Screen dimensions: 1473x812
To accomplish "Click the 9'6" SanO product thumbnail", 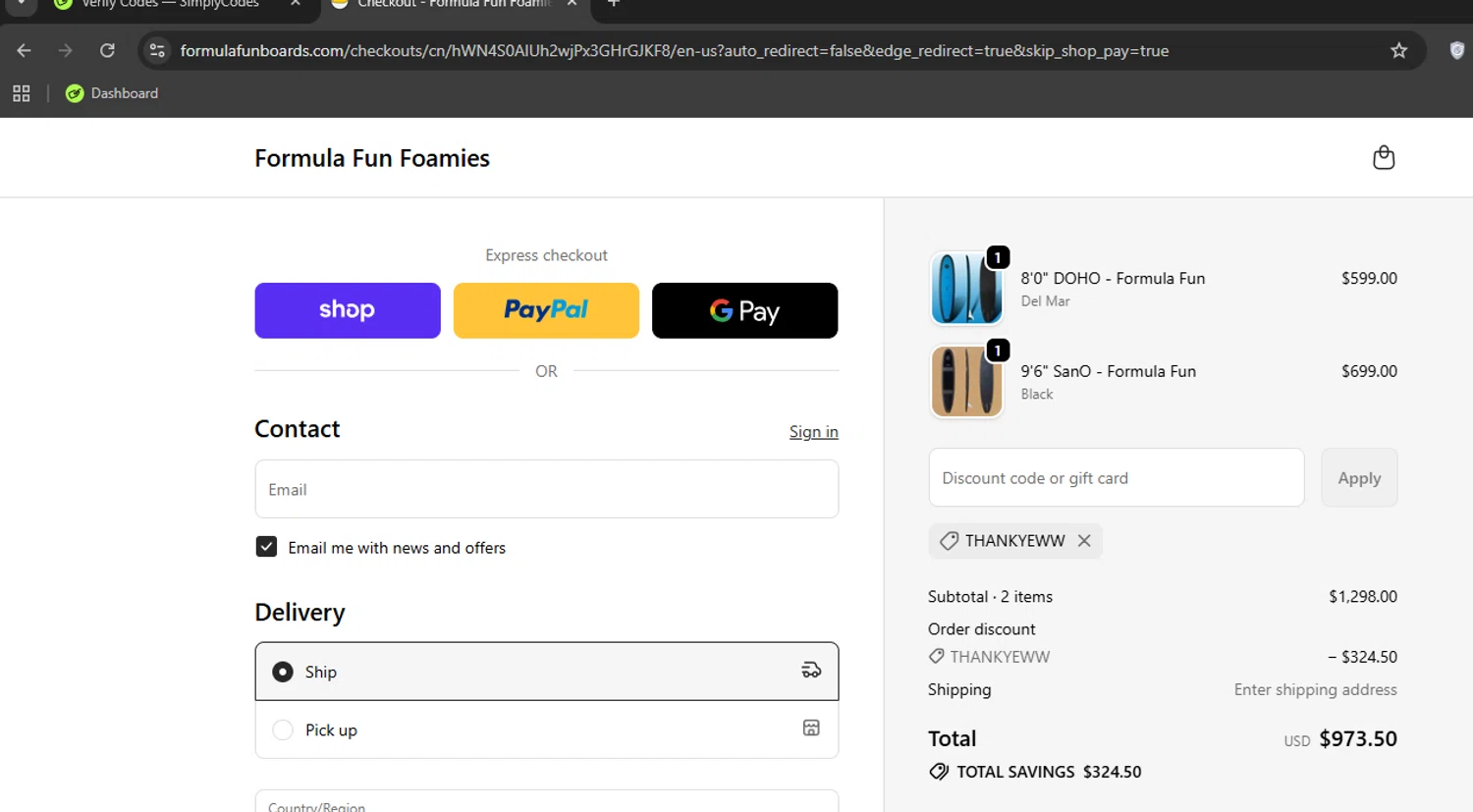I will tap(966, 381).
